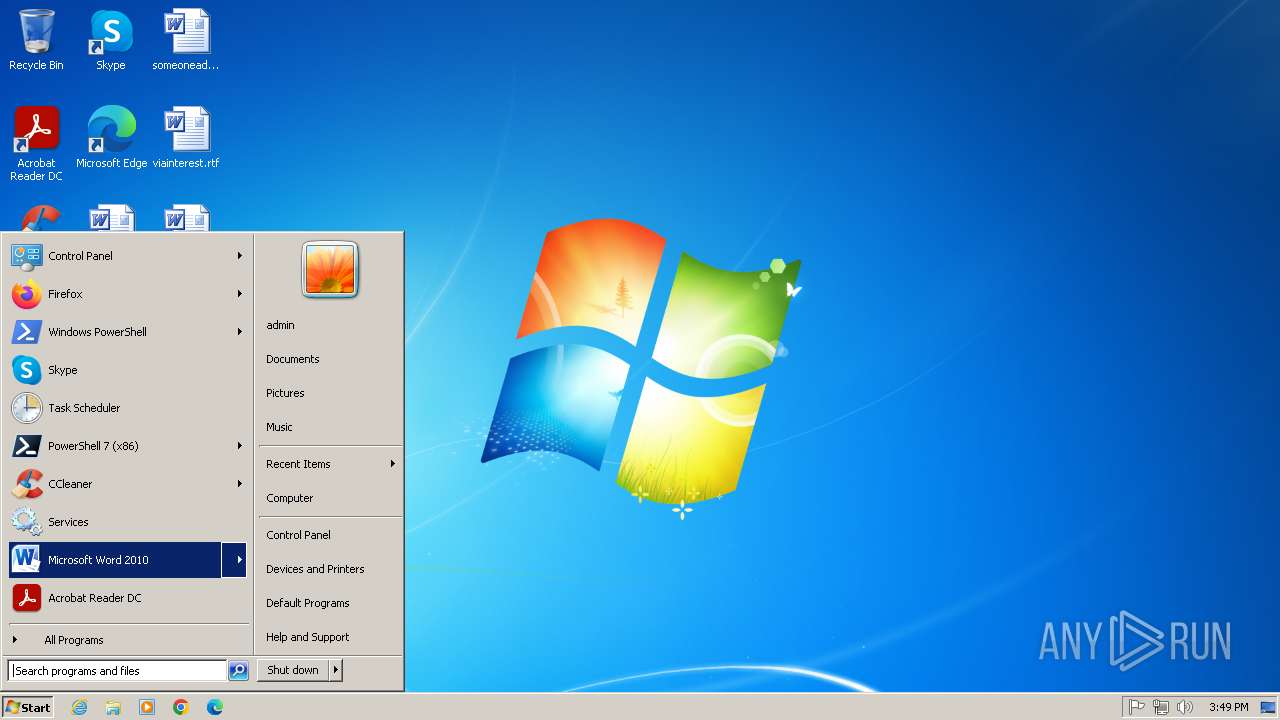The width and height of the screenshot is (1280, 720).
Task: Open the Shut down options arrow
Action: [x=336, y=670]
